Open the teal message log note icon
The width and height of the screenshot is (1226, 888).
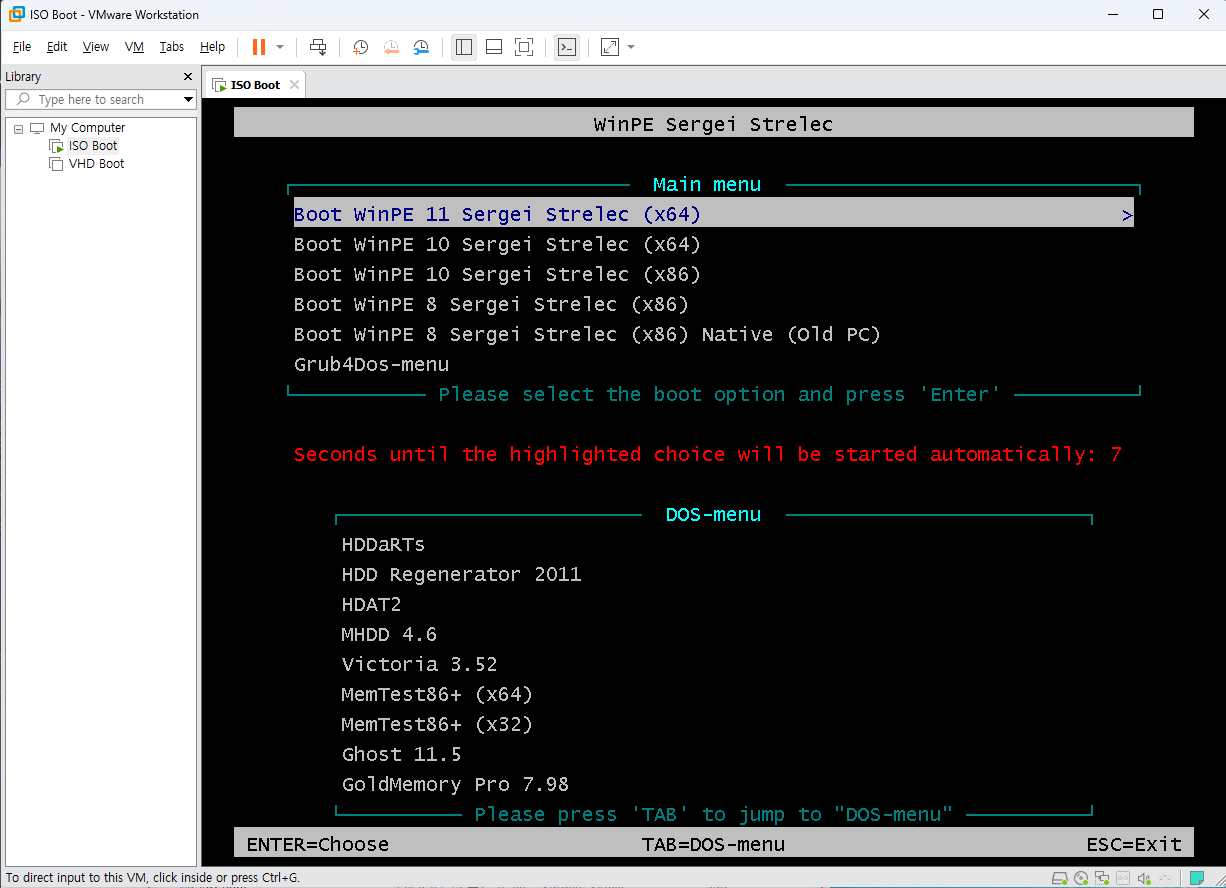point(1196,879)
